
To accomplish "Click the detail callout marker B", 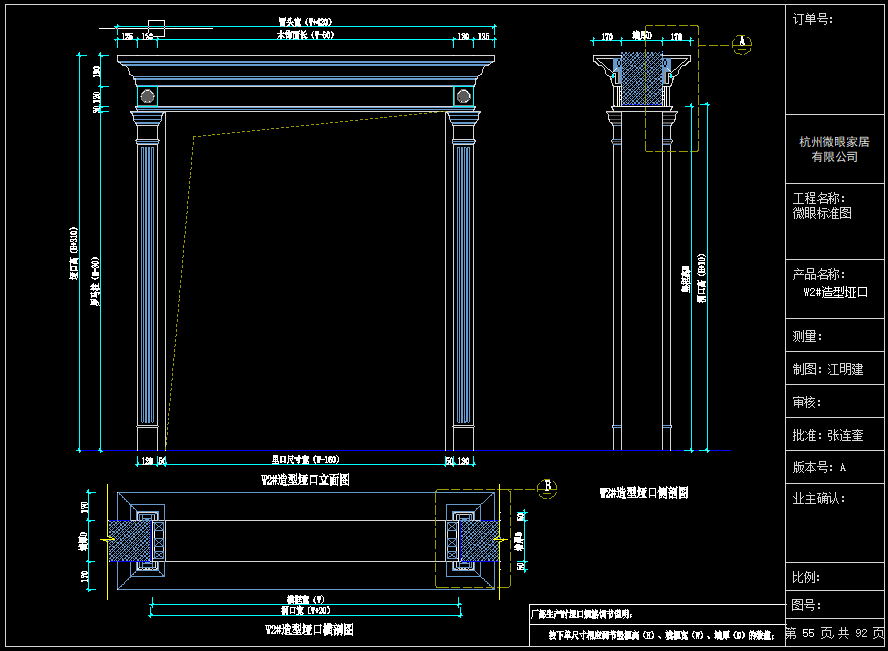I will point(548,487).
